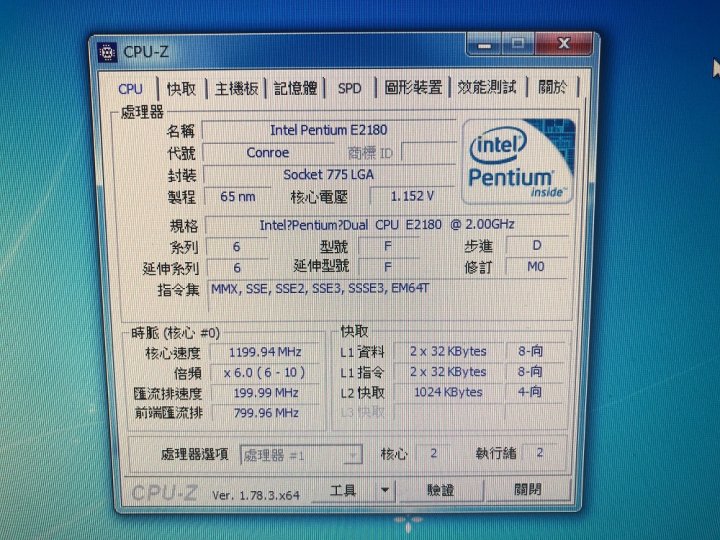Click the specification text E2180 @ 2.00GHz
The width and height of the screenshot is (720, 540).
(460, 224)
